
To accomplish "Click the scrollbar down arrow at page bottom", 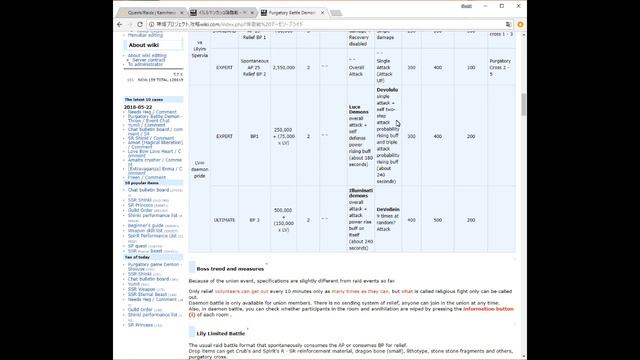I will pos(524,356).
